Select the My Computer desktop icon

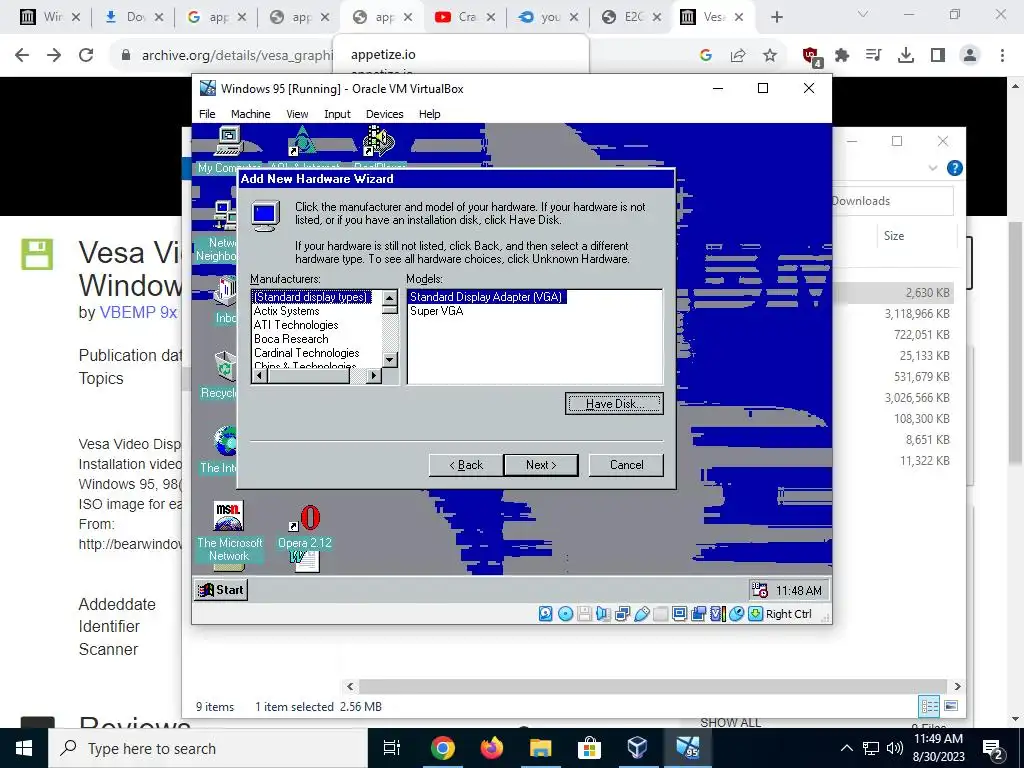(229, 150)
